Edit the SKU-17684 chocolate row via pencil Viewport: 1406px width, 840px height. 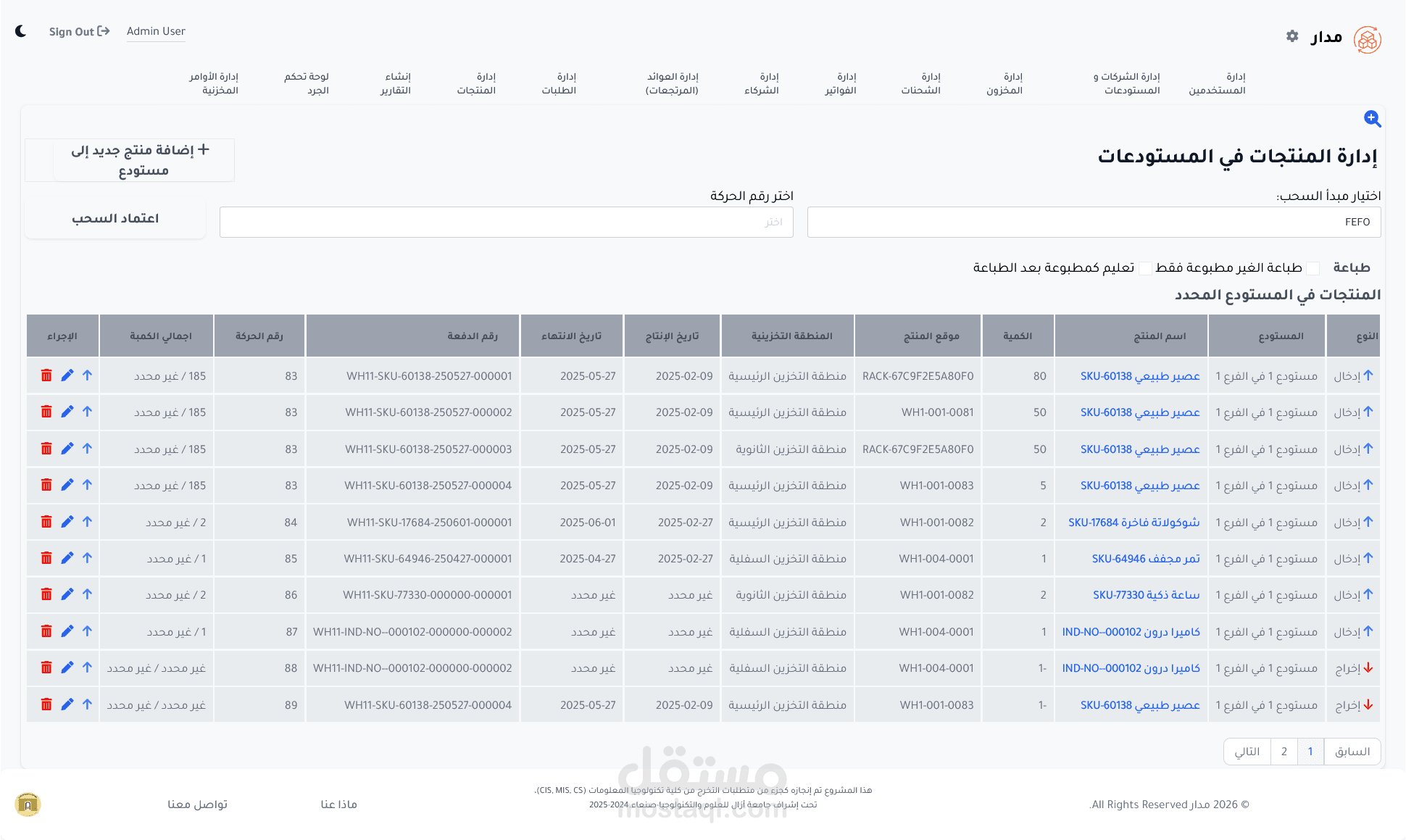[x=67, y=522]
